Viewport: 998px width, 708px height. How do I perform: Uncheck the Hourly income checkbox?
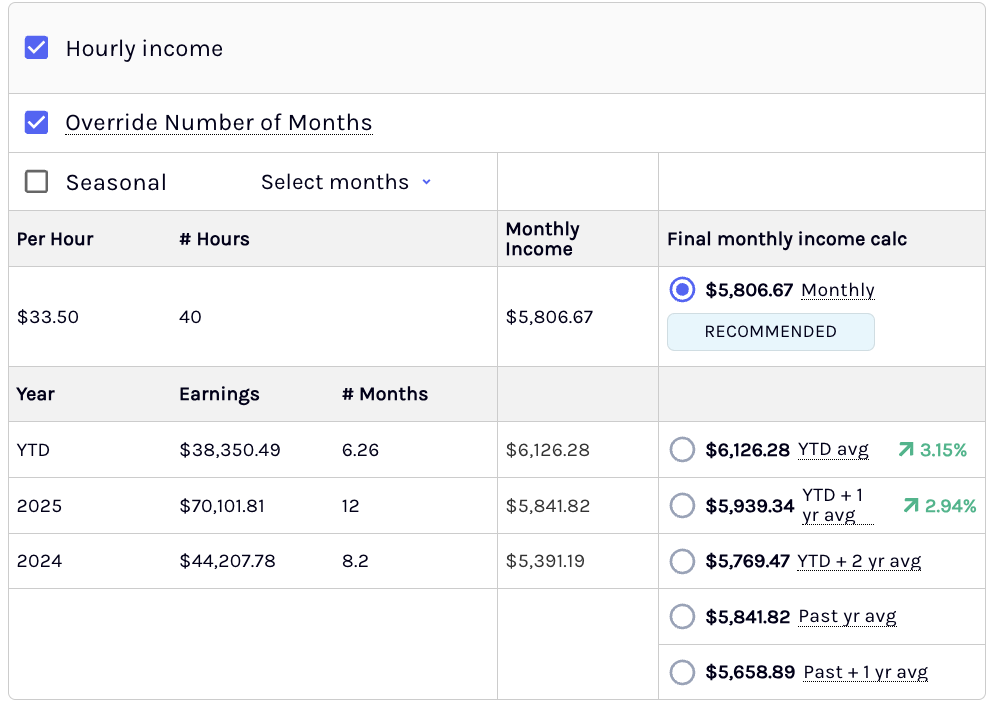tap(36, 48)
